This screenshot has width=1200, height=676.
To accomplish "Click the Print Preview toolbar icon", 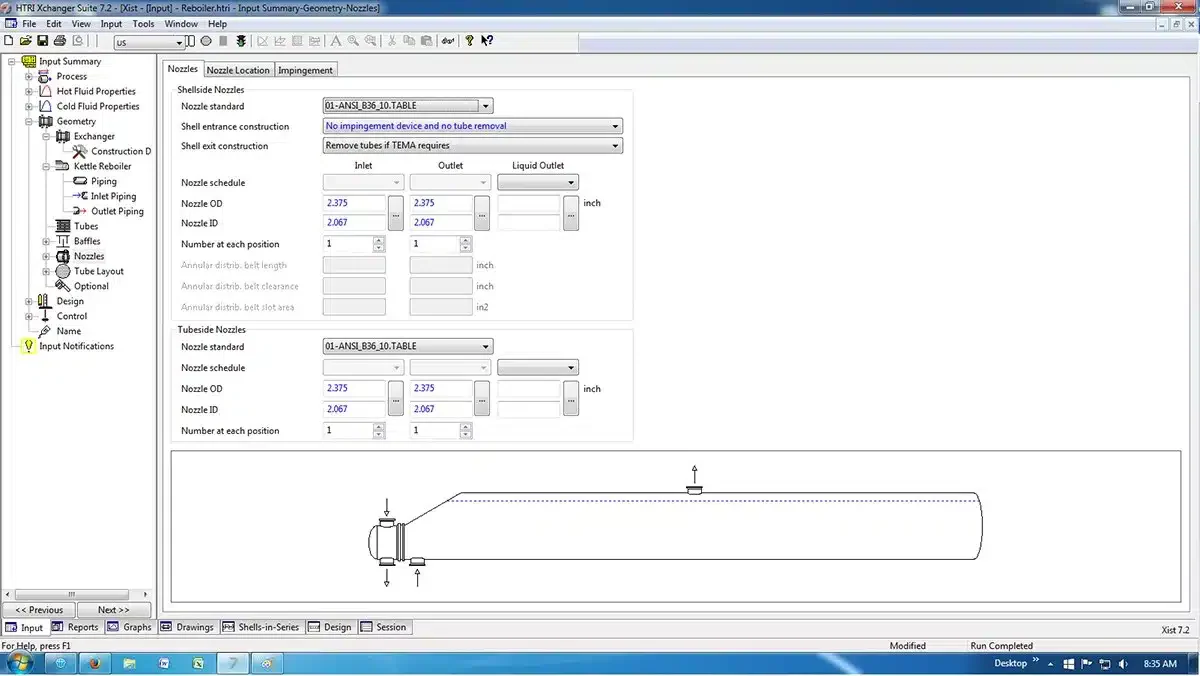I will pos(78,41).
